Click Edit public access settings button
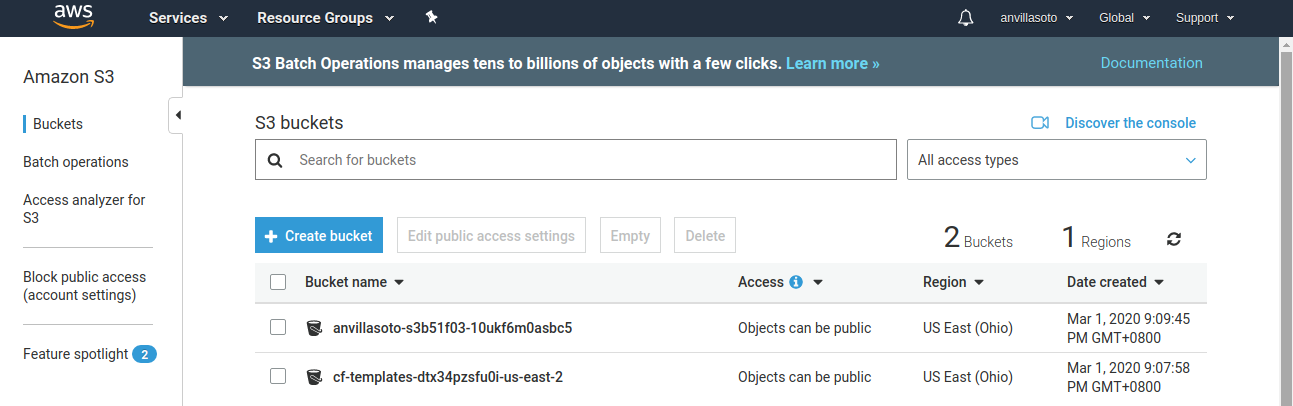 492,236
